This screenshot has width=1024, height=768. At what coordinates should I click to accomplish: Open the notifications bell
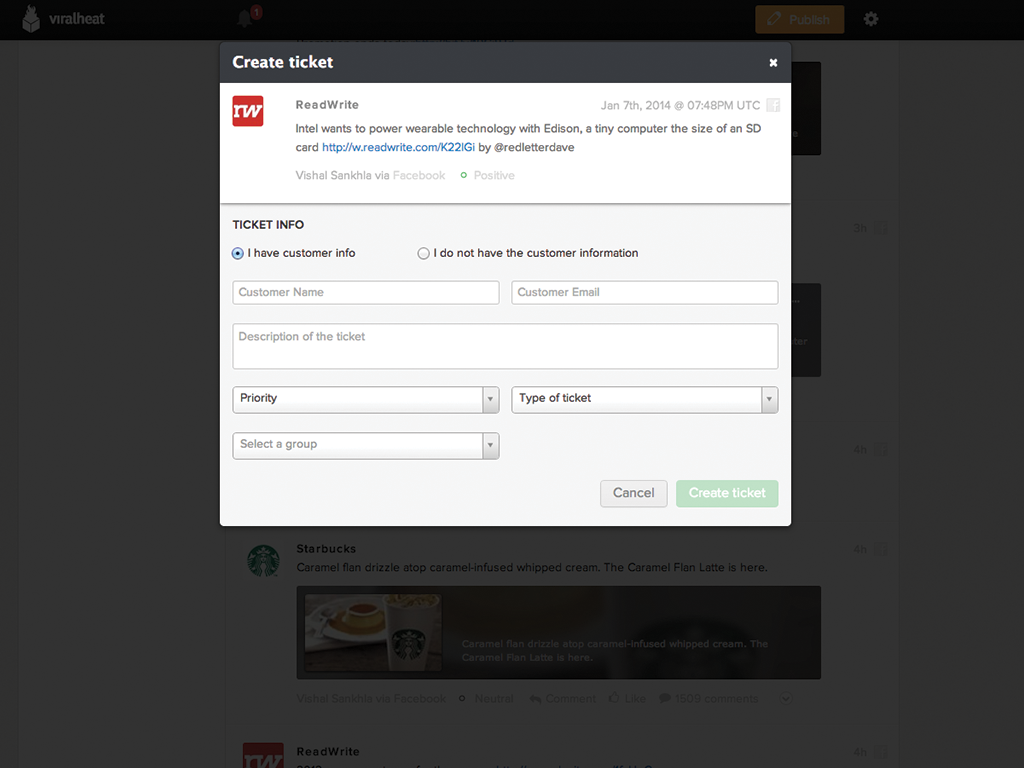245,19
